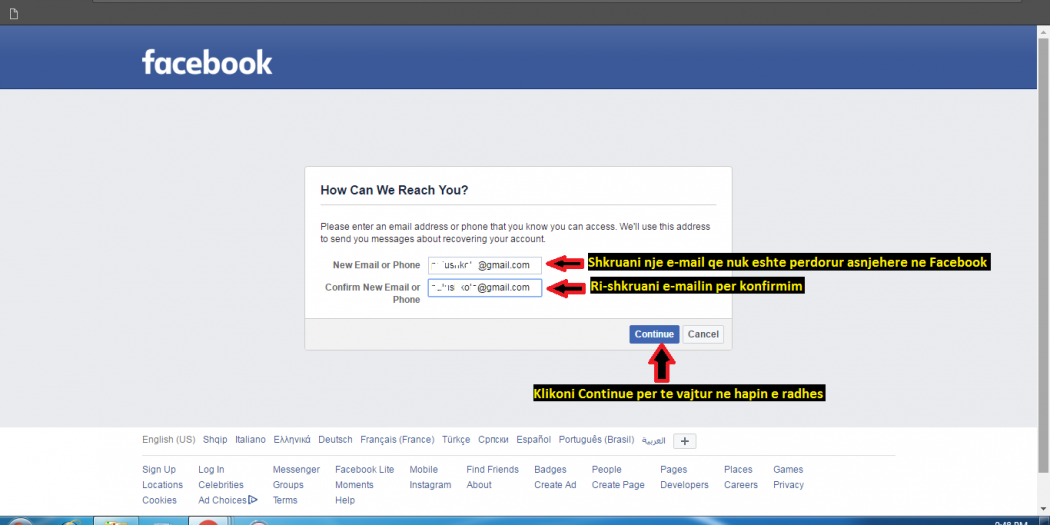Image resolution: width=1050 pixels, height=525 pixels.
Task: Open the Developers footer link
Action: click(x=684, y=485)
